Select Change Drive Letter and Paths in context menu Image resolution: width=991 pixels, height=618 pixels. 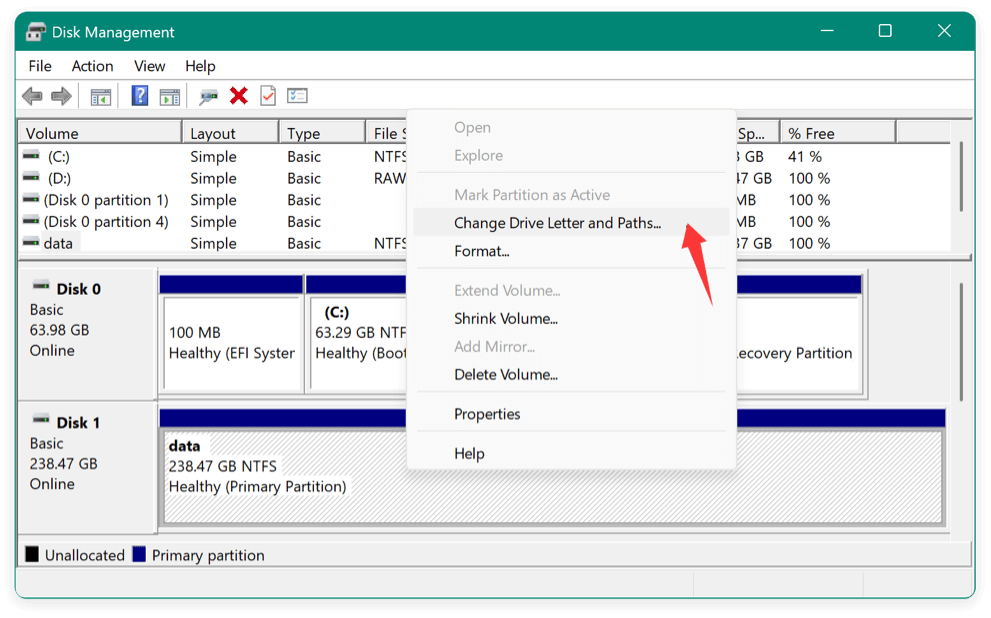tap(557, 223)
